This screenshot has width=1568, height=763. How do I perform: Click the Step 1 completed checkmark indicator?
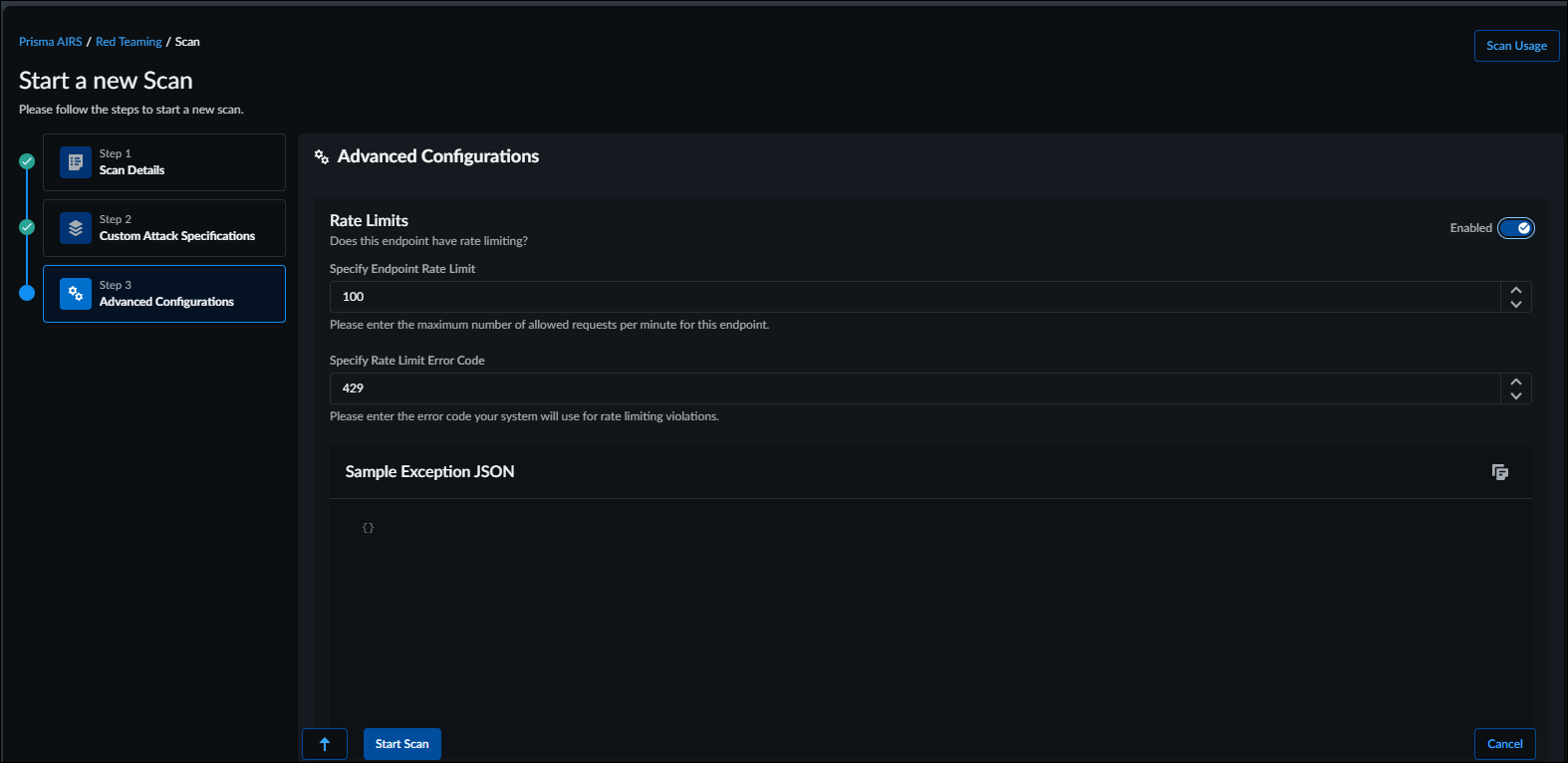27,161
